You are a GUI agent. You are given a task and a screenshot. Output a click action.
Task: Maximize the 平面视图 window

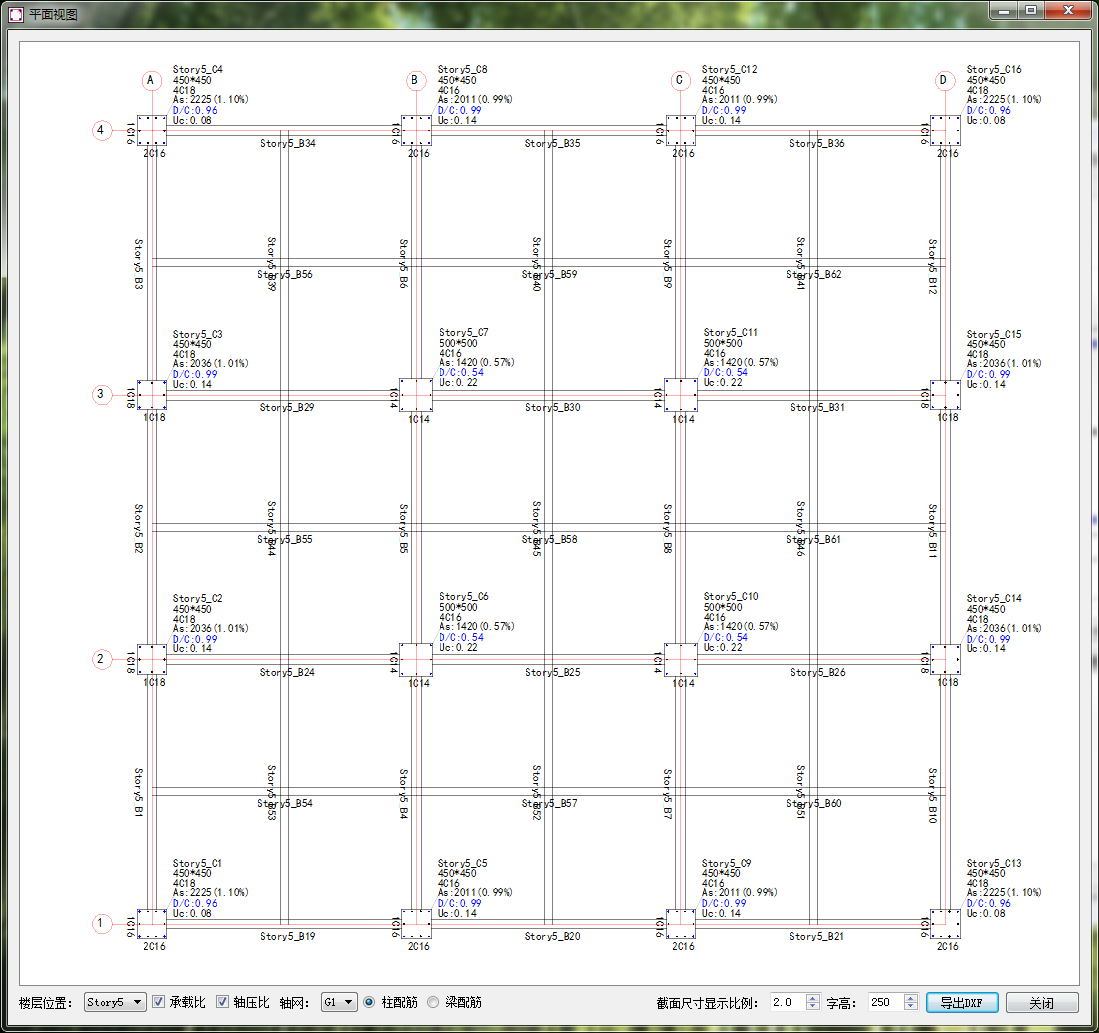1030,10
